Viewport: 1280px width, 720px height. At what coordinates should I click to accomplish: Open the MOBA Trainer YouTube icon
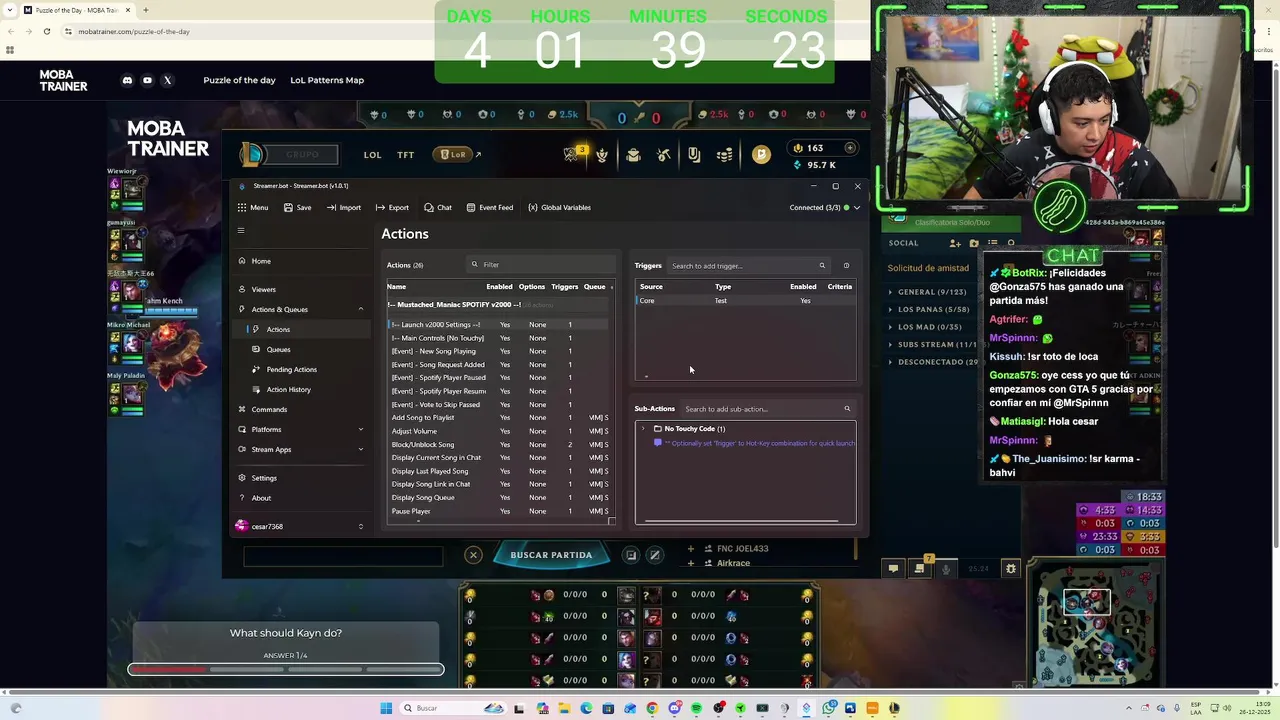147,80
